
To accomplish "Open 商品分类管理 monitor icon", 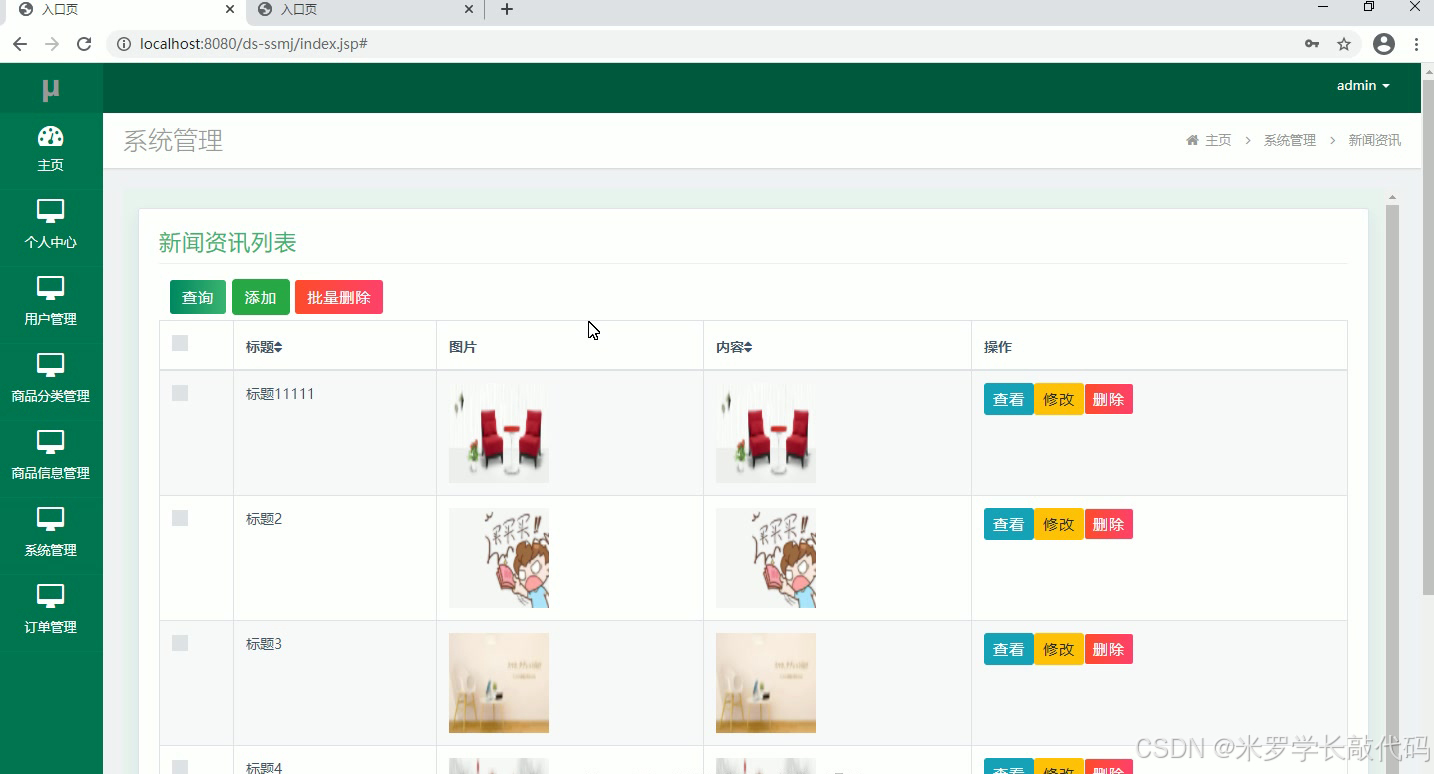I will click(51, 365).
